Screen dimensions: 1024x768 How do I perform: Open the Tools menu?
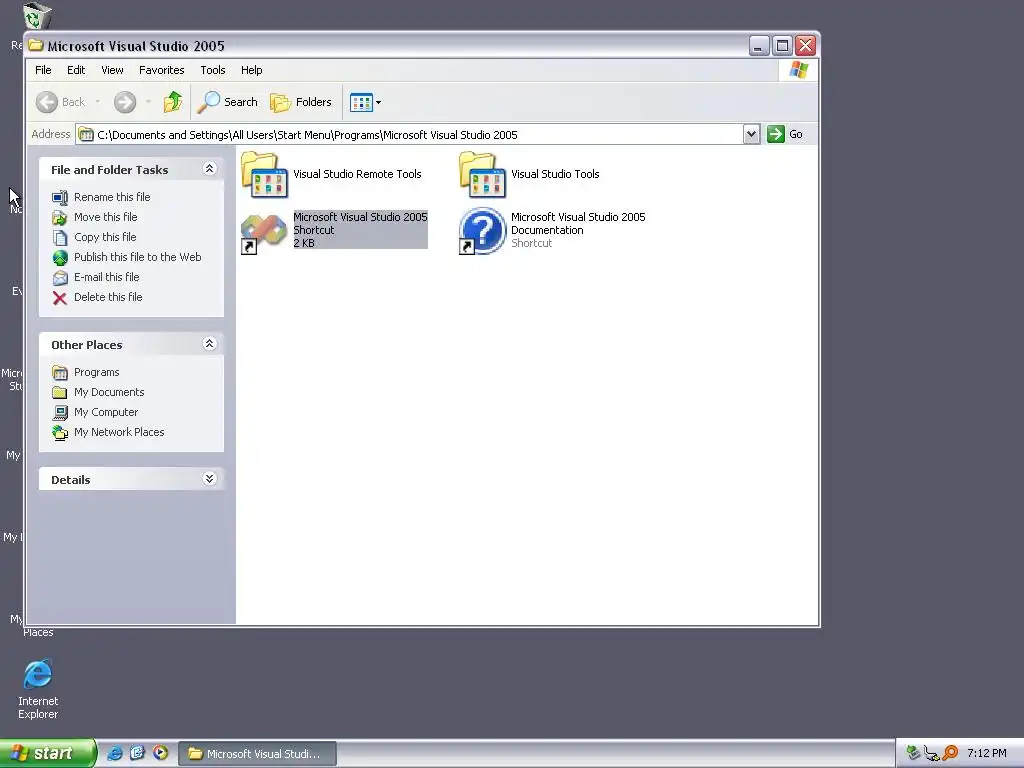click(213, 70)
